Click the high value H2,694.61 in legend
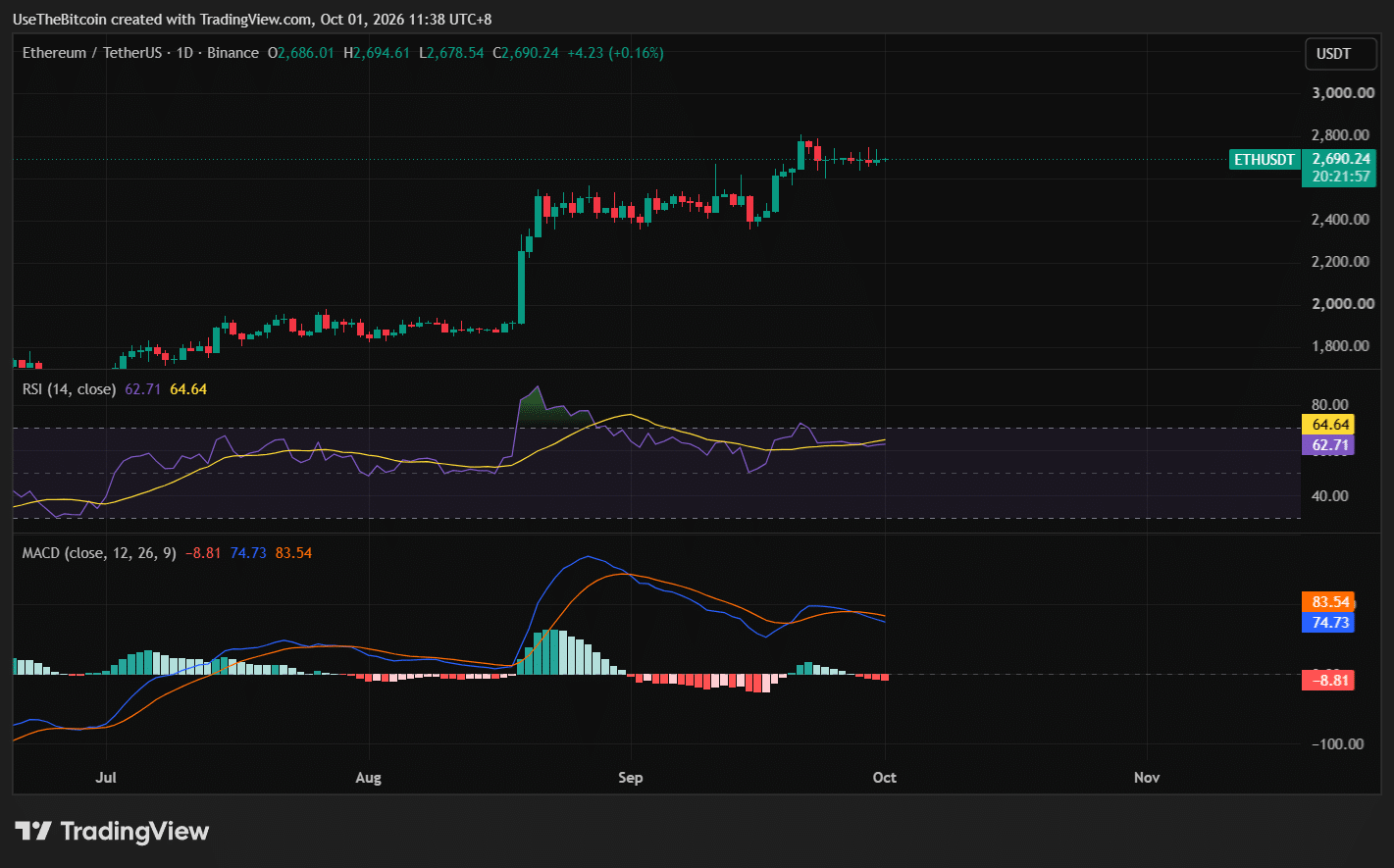The height and width of the screenshot is (868, 1394). 377,53
